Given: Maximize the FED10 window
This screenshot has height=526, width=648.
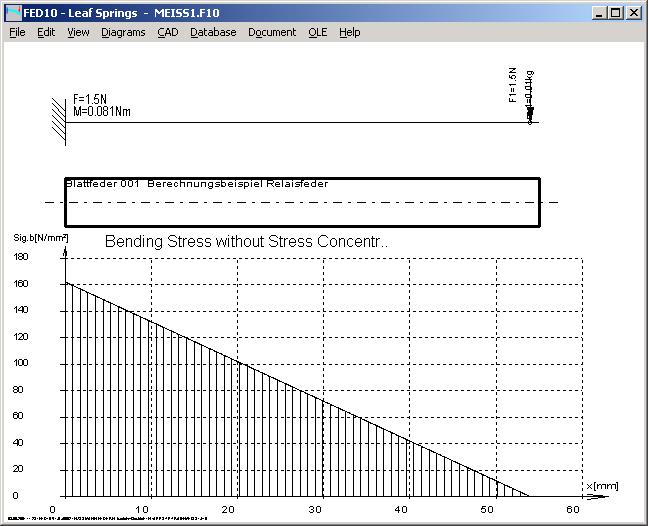Looking at the screenshot, I should 615,12.
